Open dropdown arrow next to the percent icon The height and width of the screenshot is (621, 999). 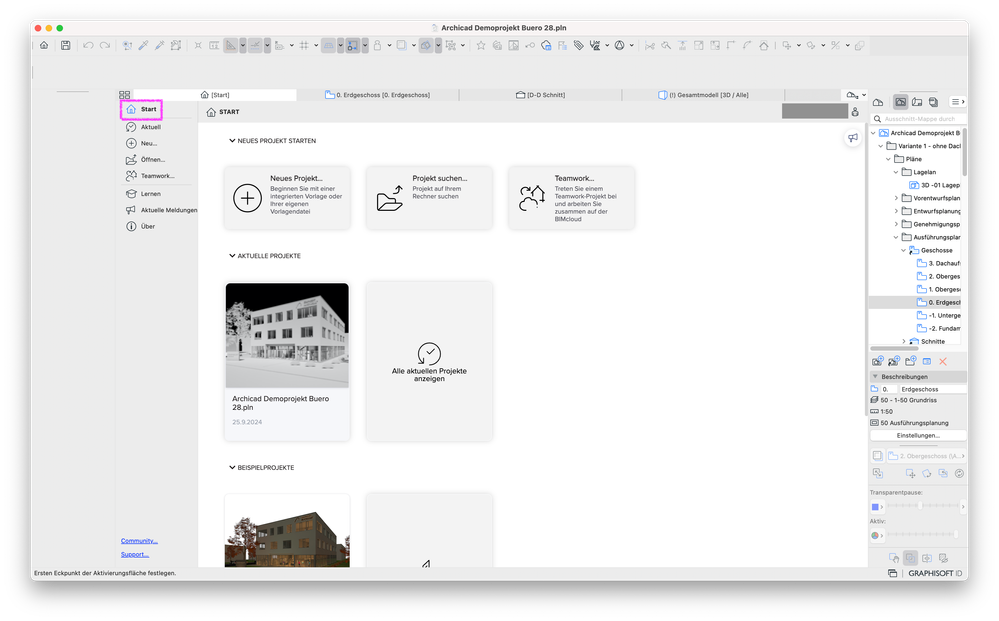[847, 45]
